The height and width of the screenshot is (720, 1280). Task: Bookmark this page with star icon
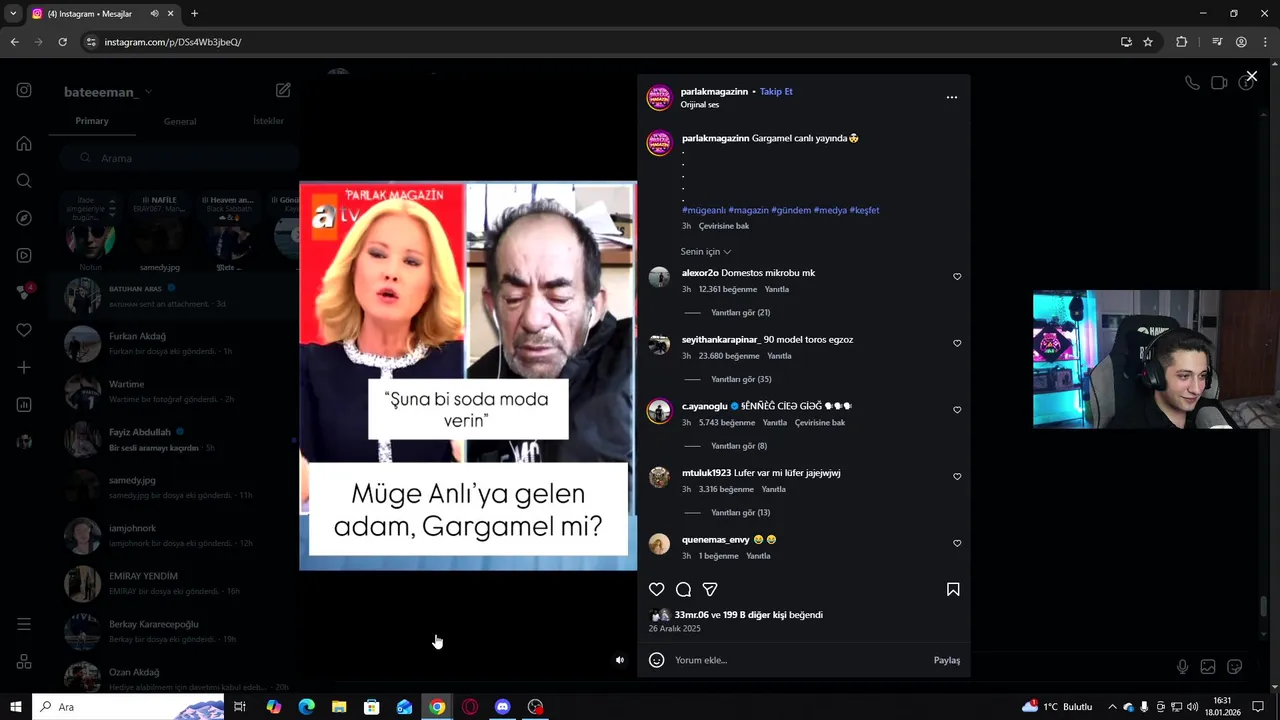pos(1148,42)
